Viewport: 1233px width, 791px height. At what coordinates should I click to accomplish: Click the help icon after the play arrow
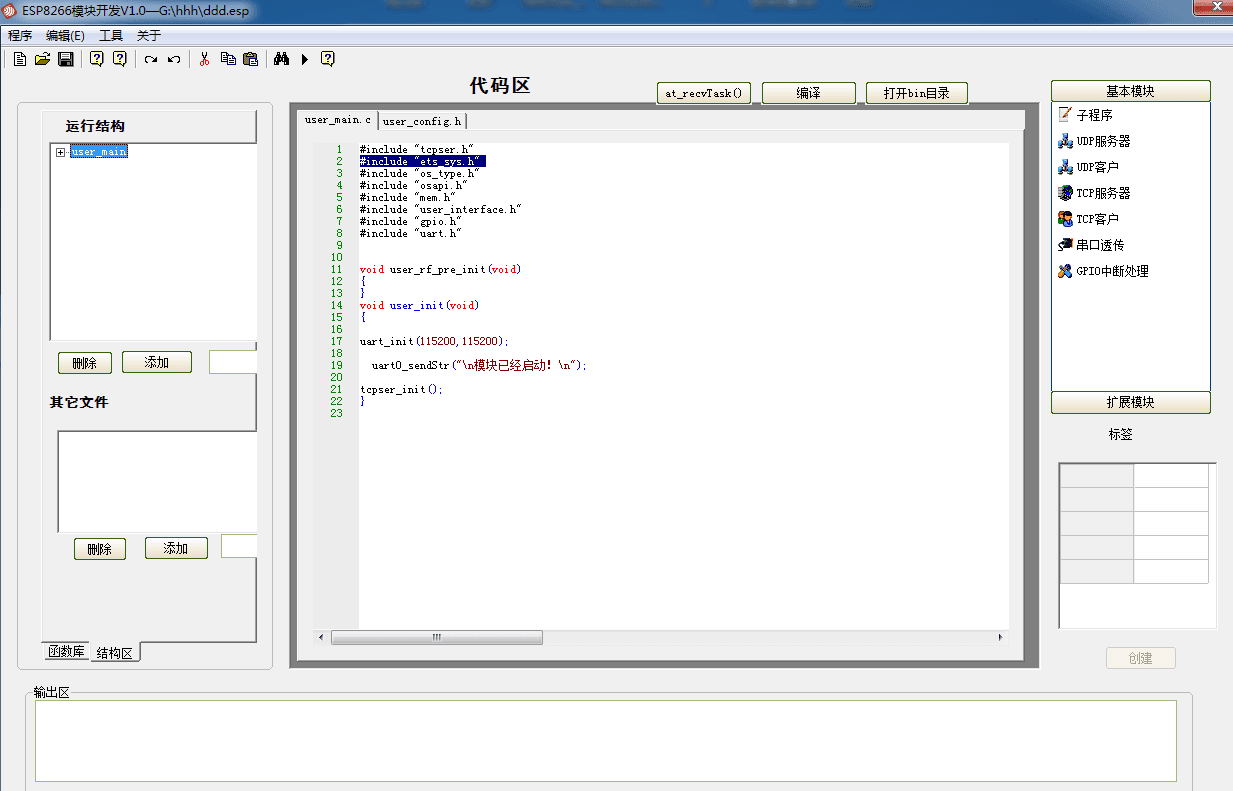[327, 59]
